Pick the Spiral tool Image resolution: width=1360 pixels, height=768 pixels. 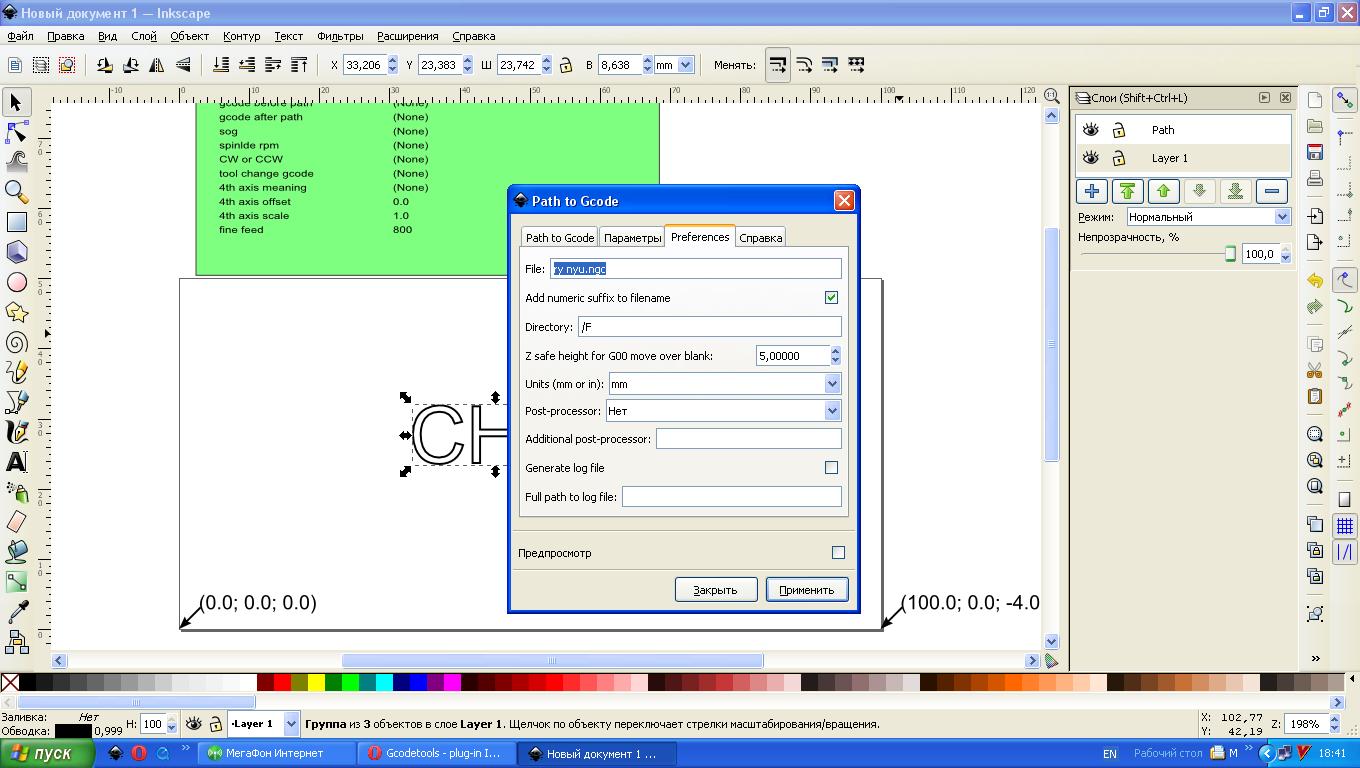[x=16, y=342]
